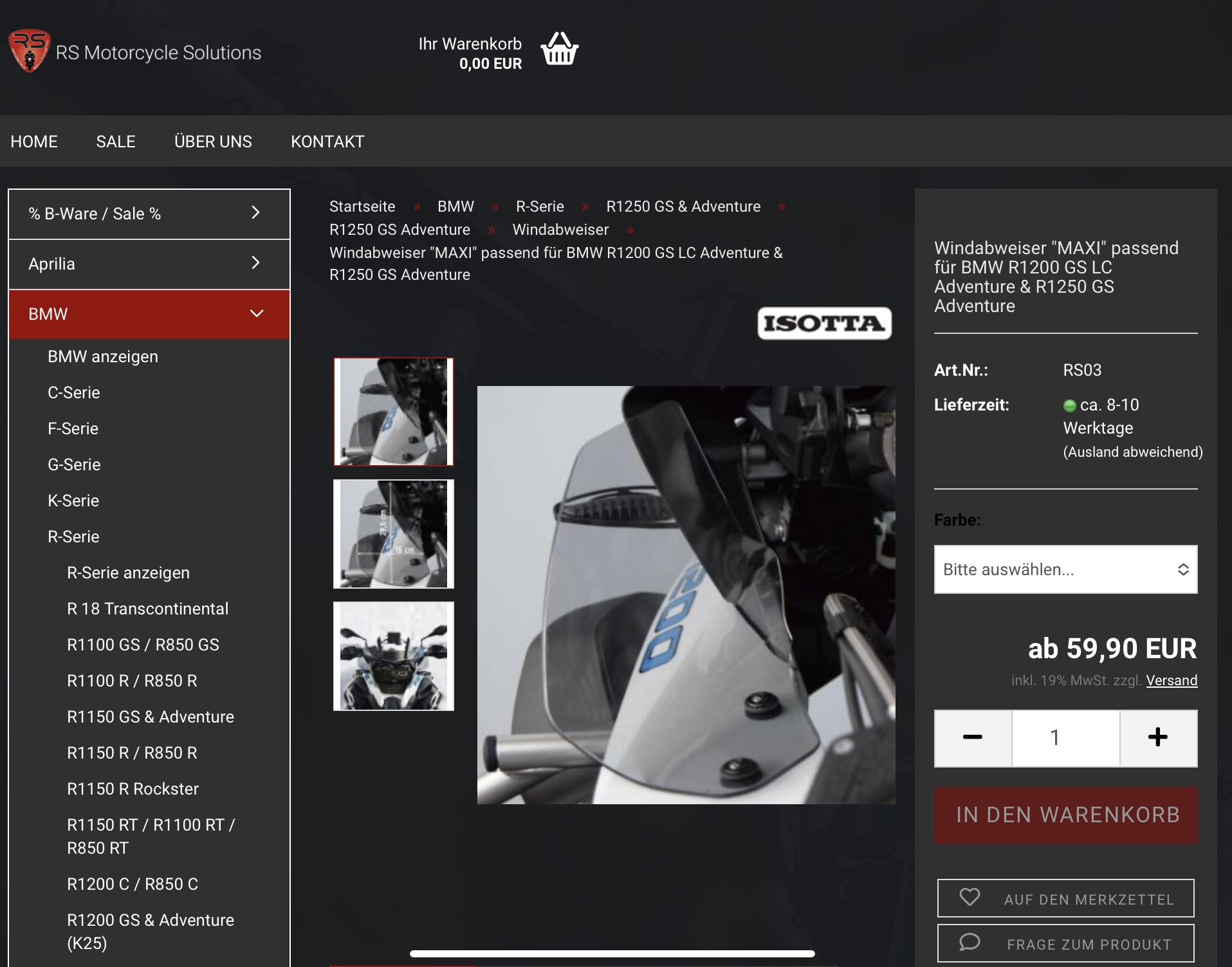The image size is (1232, 967).
Task: Open BMW anzeigen in sidebar
Action: [x=103, y=356]
